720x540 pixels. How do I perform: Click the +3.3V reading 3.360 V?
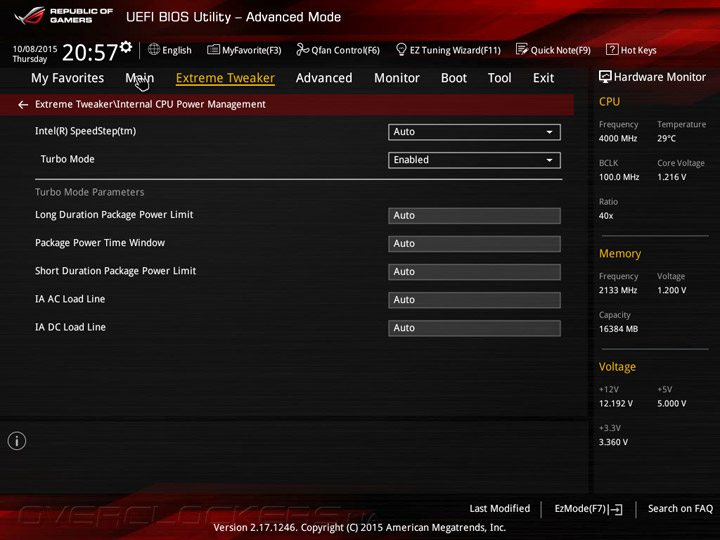point(613,442)
